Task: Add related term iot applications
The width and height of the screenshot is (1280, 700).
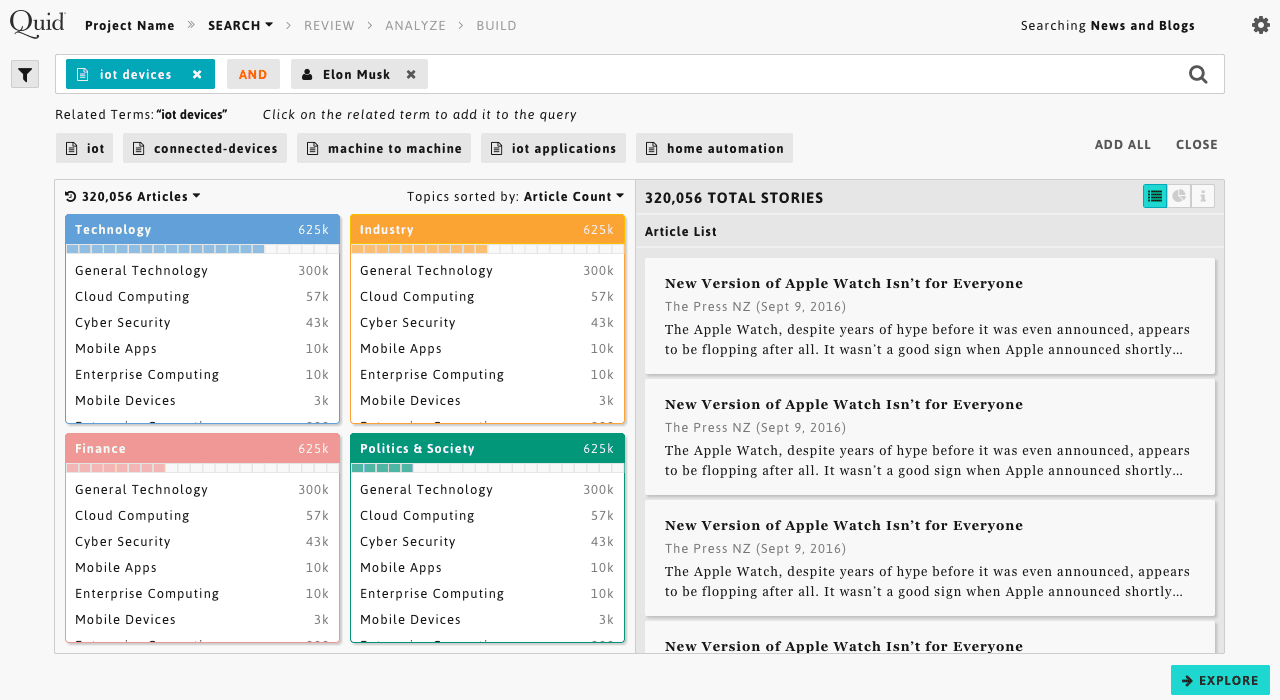Action: [553, 148]
